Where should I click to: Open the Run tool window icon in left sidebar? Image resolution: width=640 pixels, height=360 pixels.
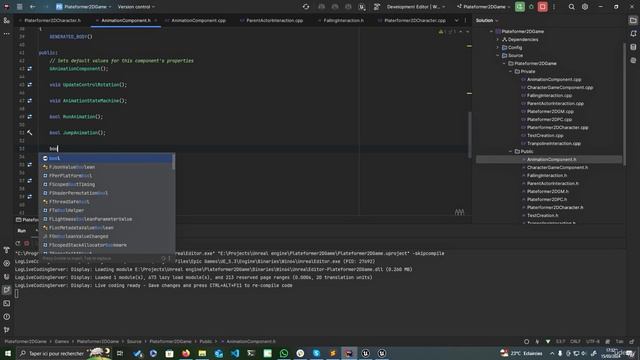[x=7, y=290]
